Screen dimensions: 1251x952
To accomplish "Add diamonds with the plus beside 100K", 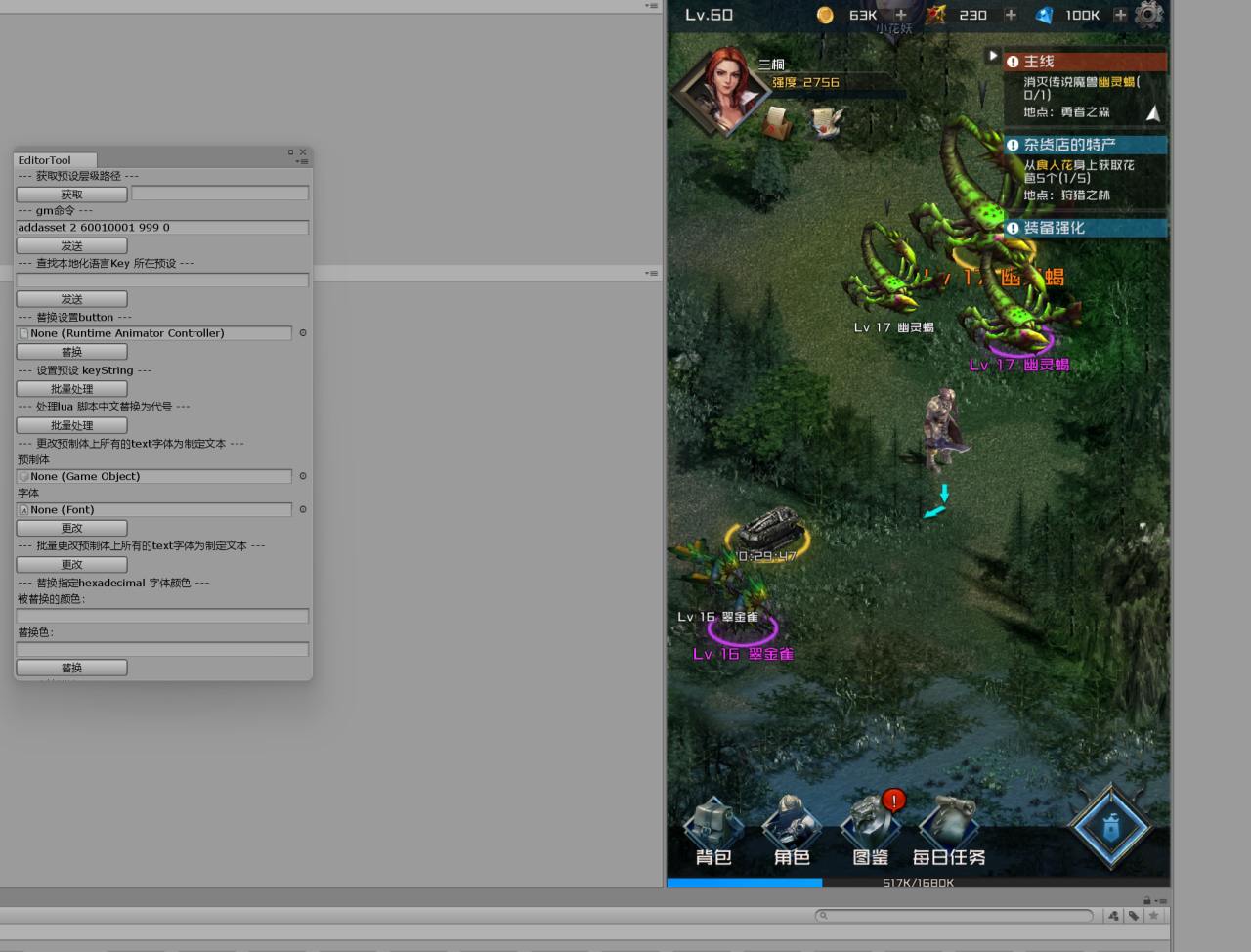I will pyautogui.click(x=1120, y=15).
